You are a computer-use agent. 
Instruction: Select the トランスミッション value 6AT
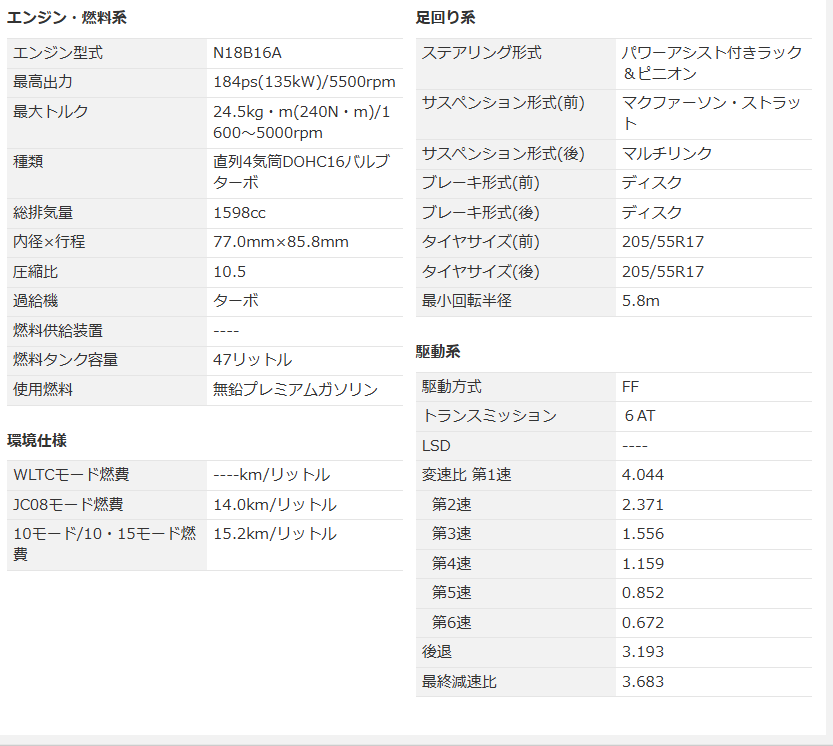coord(638,416)
